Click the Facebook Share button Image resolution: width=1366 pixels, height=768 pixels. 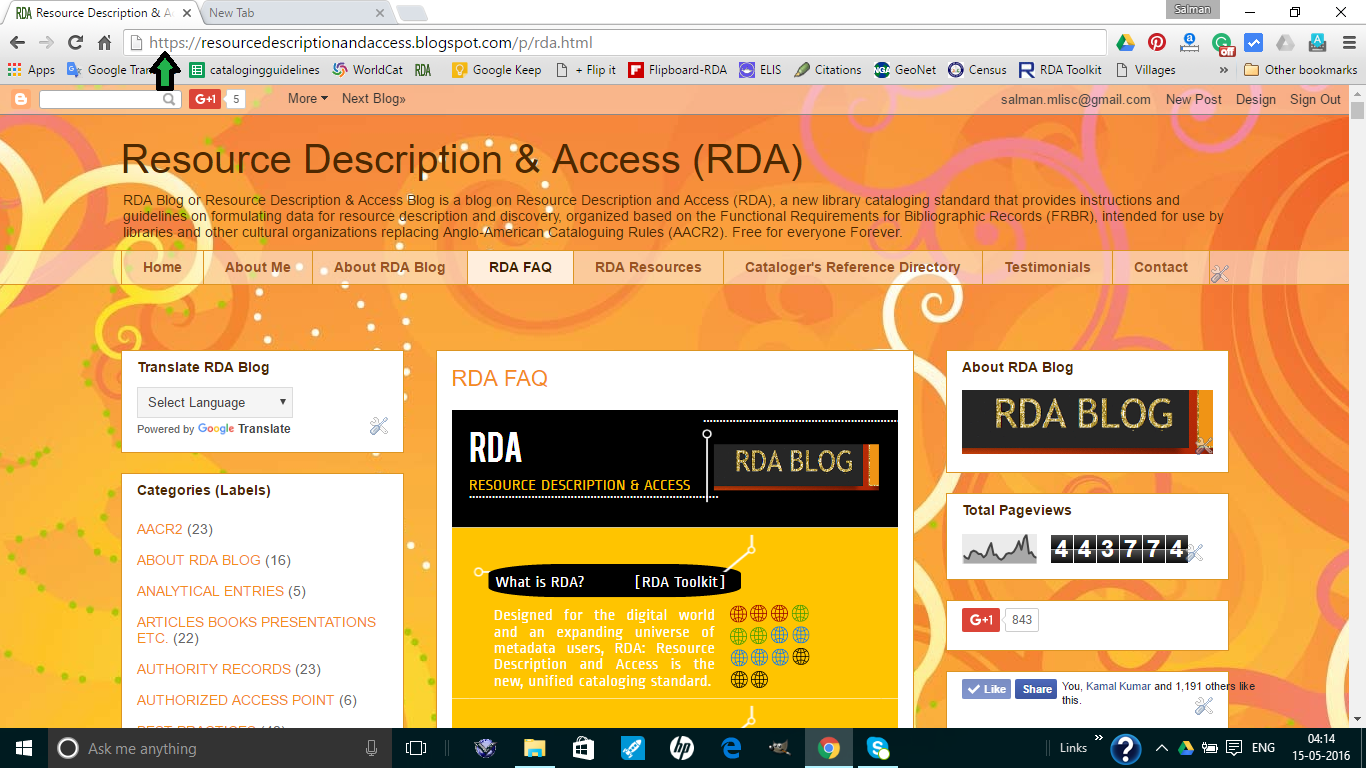click(x=1035, y=689)
